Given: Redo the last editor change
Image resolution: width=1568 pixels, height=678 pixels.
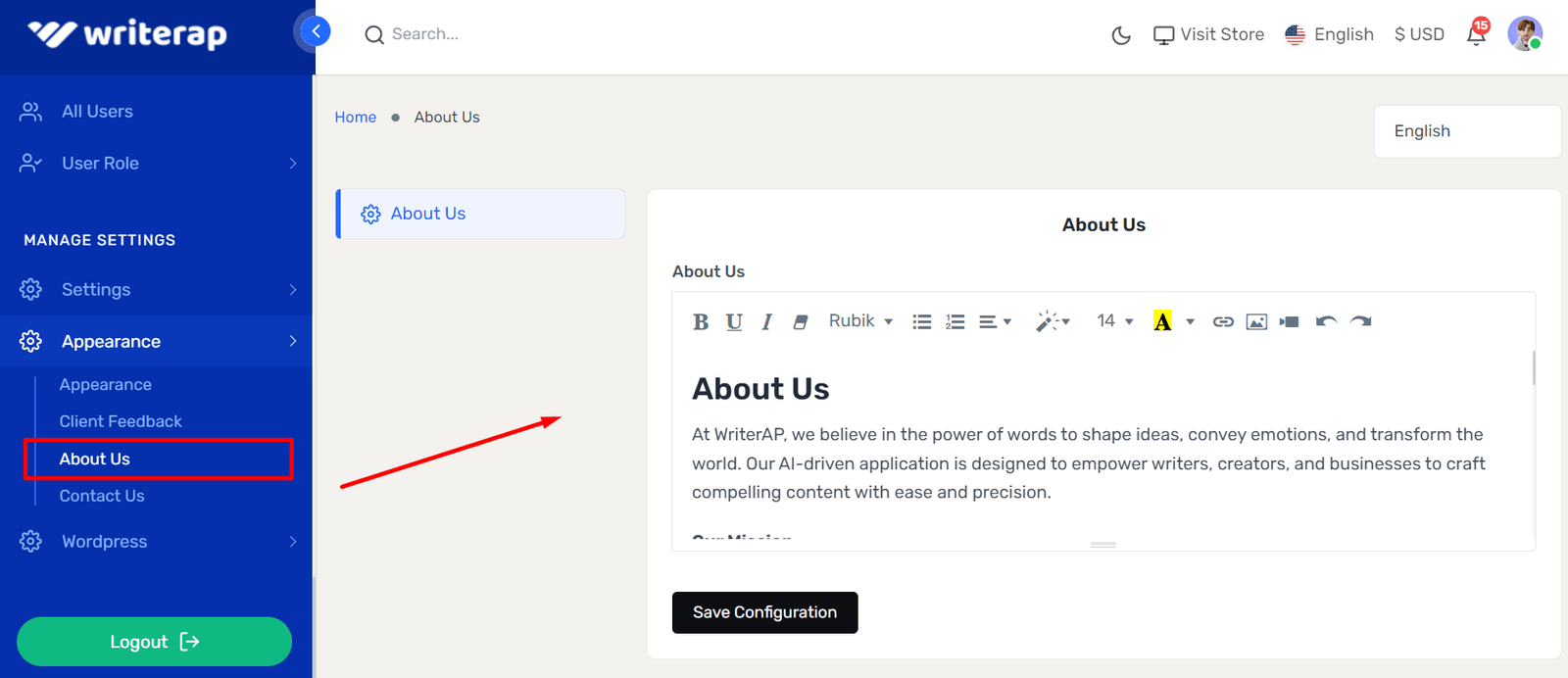Looking at the screenshot, I should [1360, 321].
